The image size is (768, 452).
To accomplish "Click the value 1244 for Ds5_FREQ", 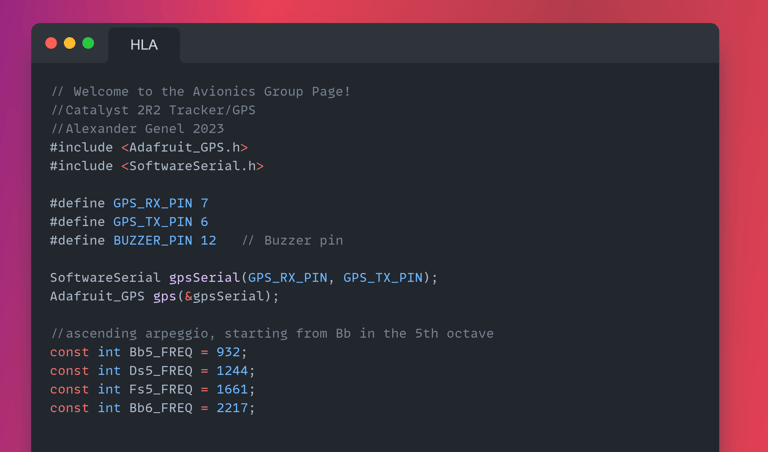I will pos(231,371).
